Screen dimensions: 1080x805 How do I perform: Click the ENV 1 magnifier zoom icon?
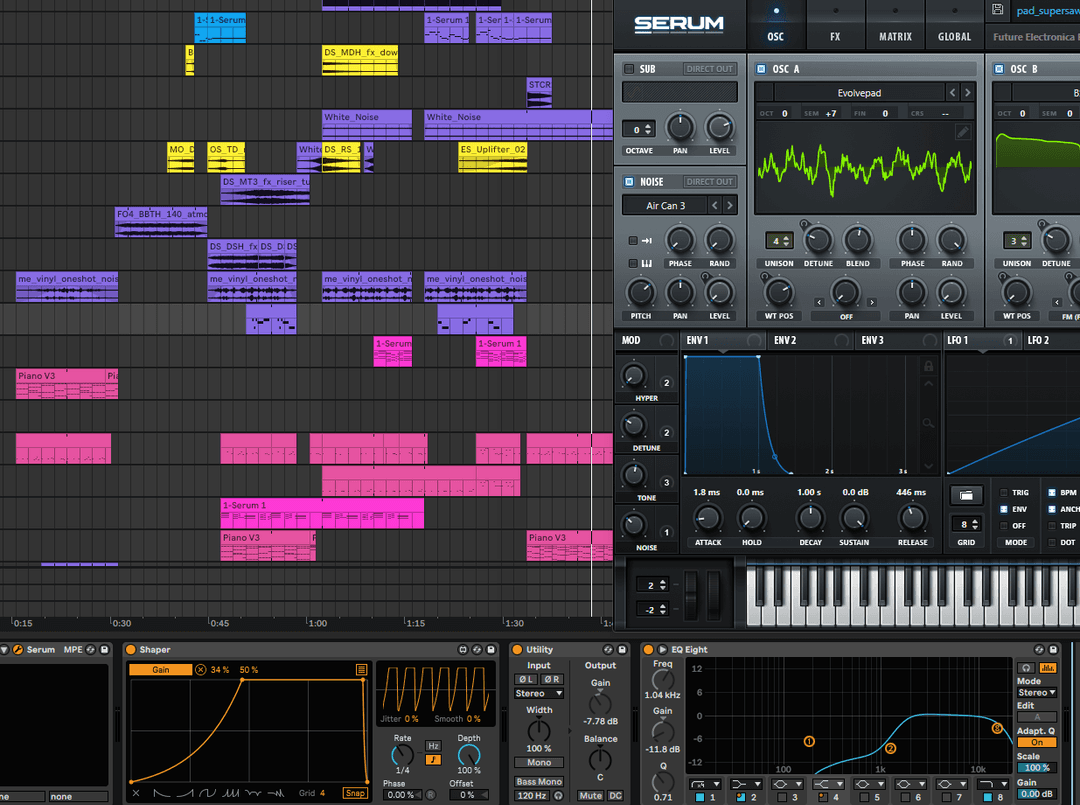[928, 423]
